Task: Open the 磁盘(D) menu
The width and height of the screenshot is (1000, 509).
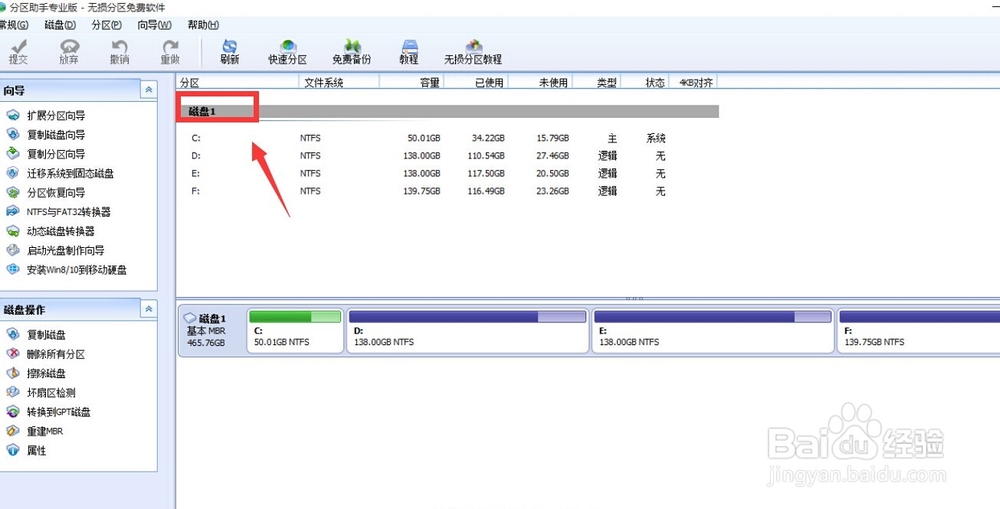Action: [60, 25]
